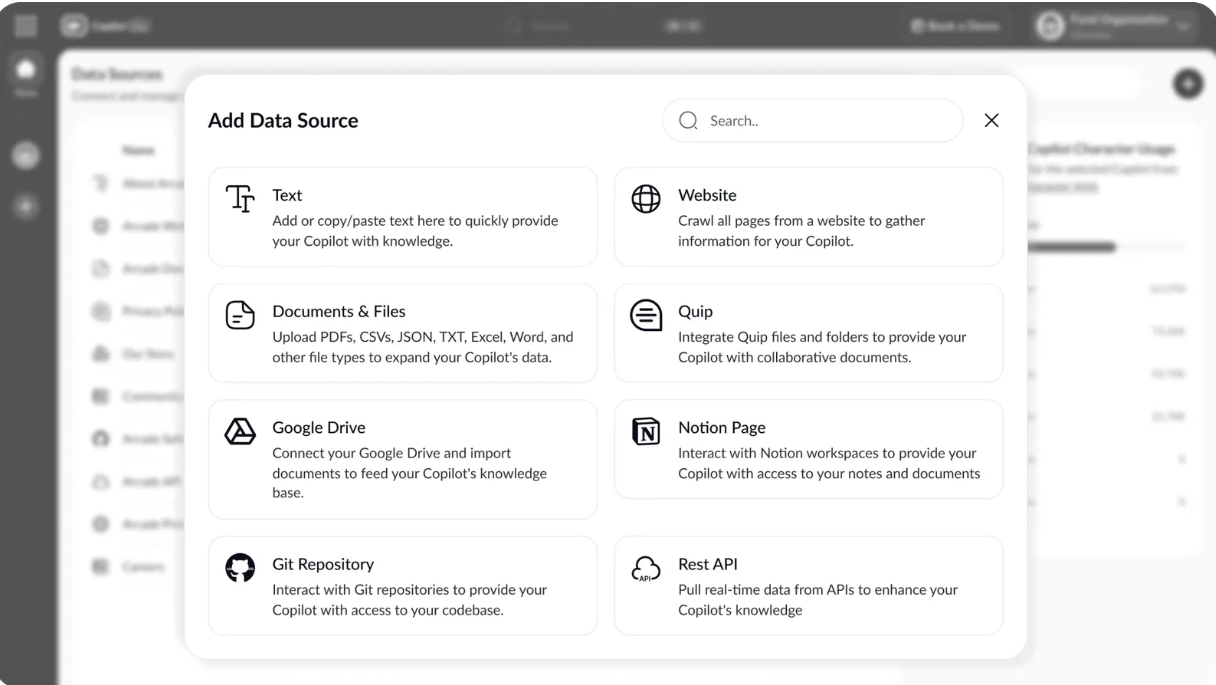The height and width of the screenshot is (685, 1216).
Task: Close the Add Data Source dialog
Action: 991,120
